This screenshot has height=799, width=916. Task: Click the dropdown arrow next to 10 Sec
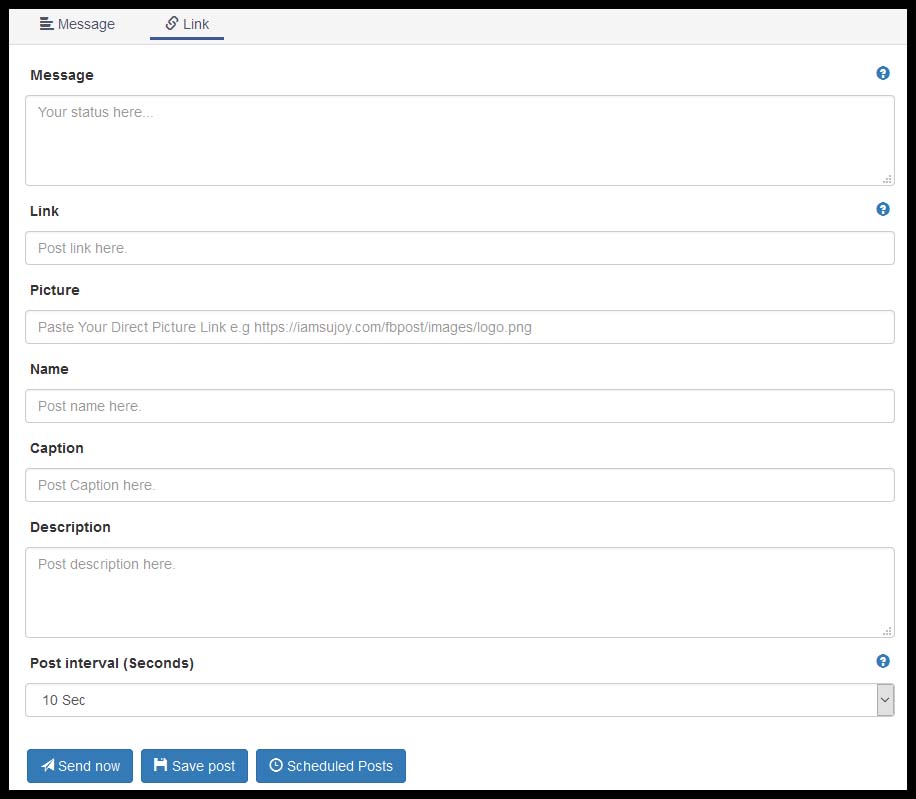click(884, 700)
